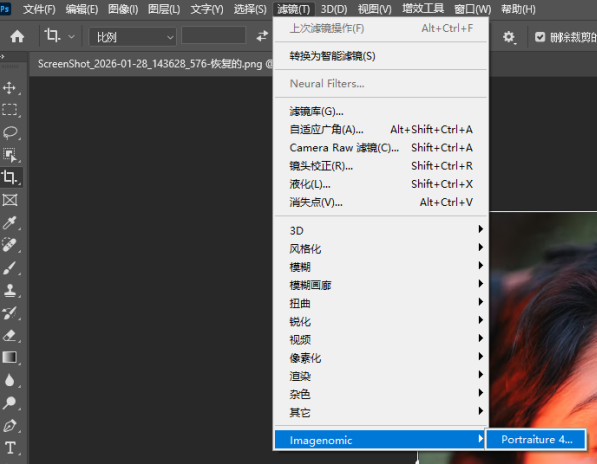Open the crop tool preset dropdown arrow
This screenshot has width=597, height=464.
click(x=71, y=37)
